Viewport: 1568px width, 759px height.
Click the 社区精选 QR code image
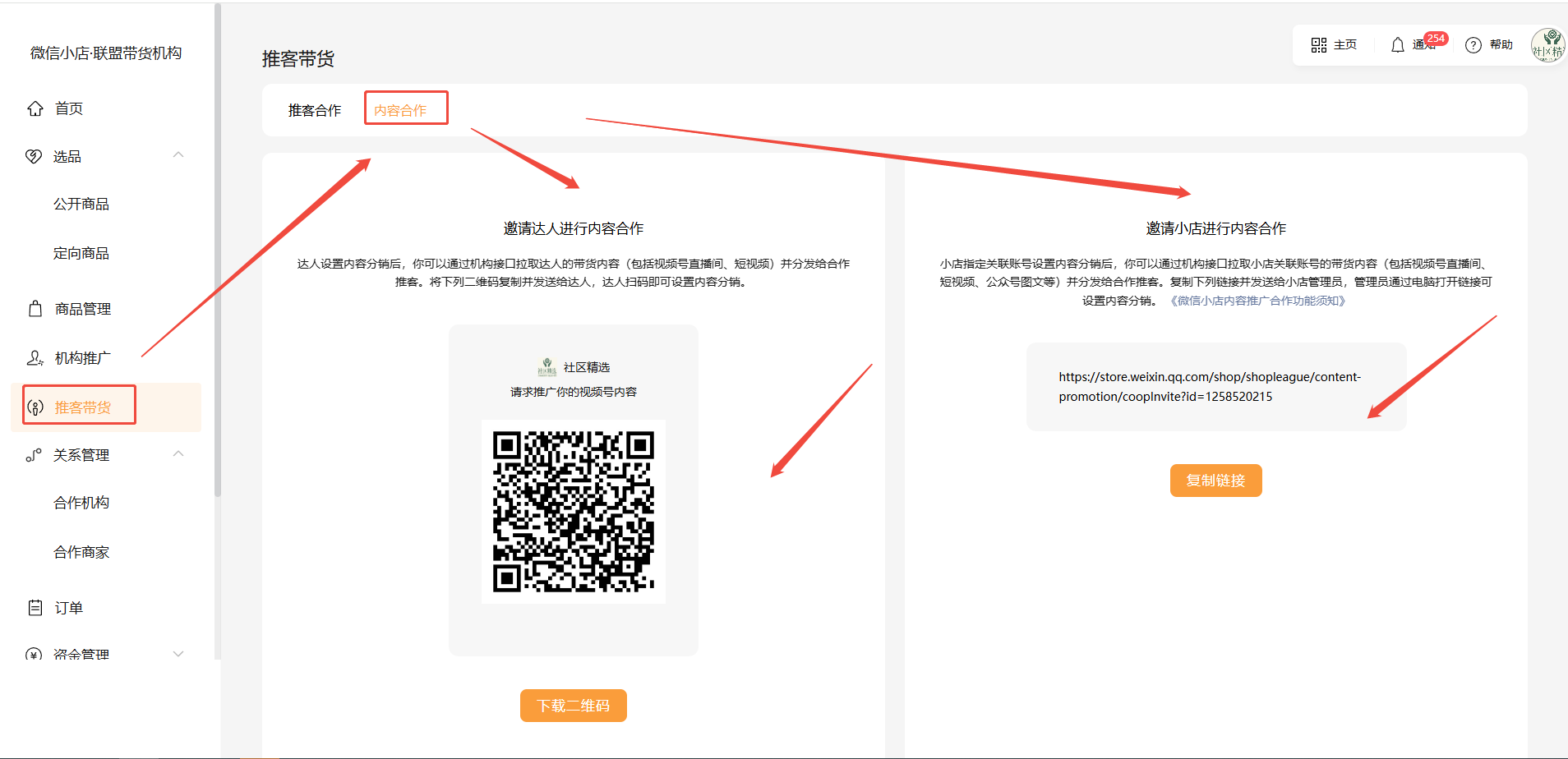[574, 511]
